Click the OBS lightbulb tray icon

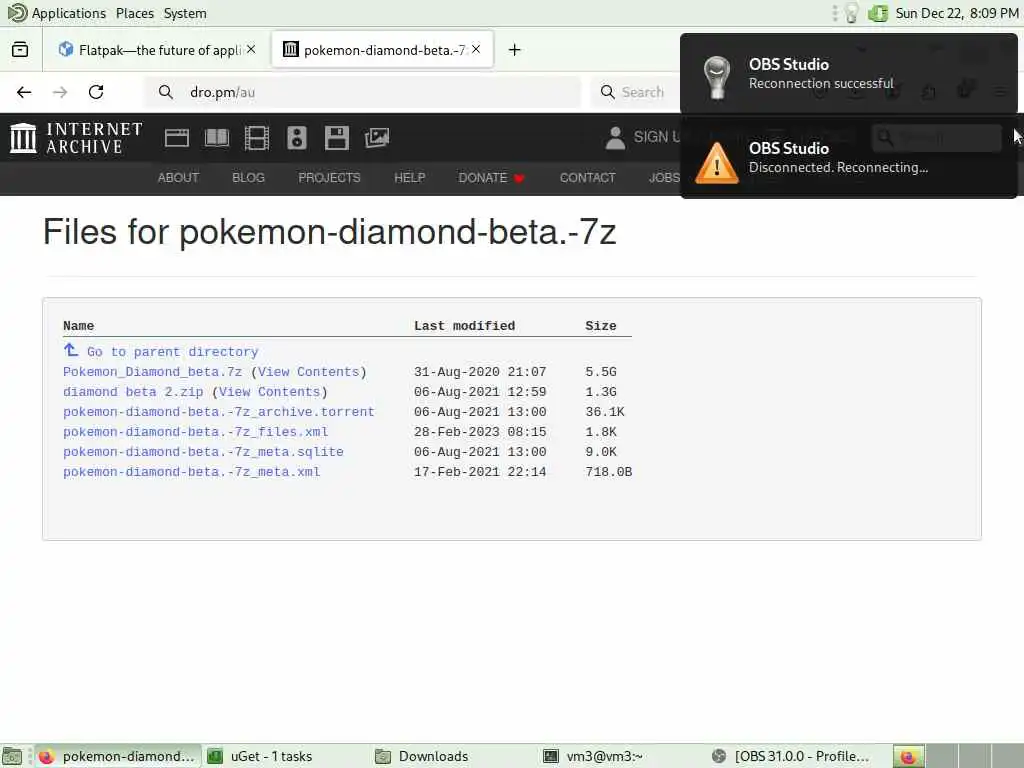tap(851, 13)
